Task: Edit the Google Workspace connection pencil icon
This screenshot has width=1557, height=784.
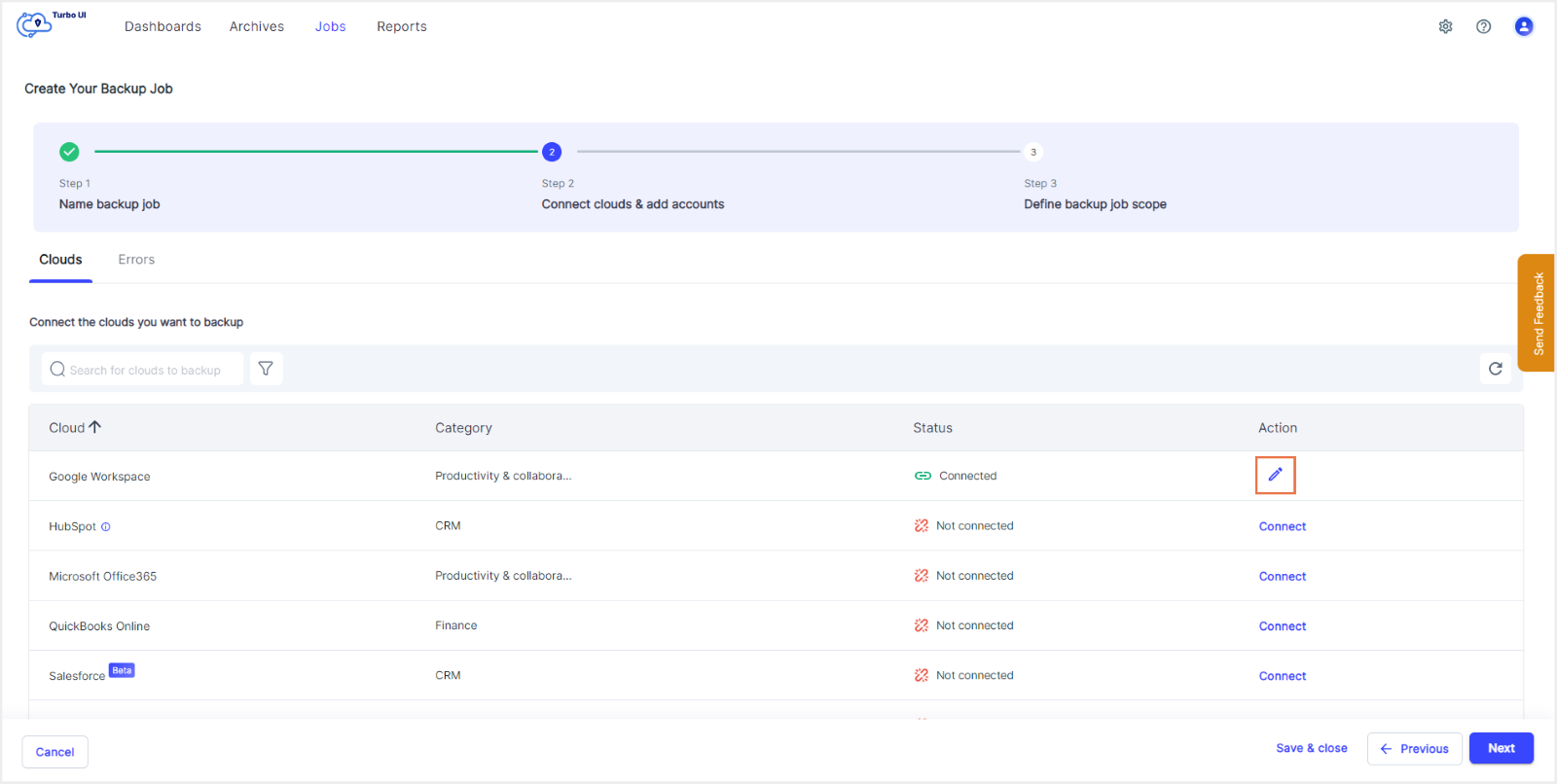Action: (x=1275, y=475)
